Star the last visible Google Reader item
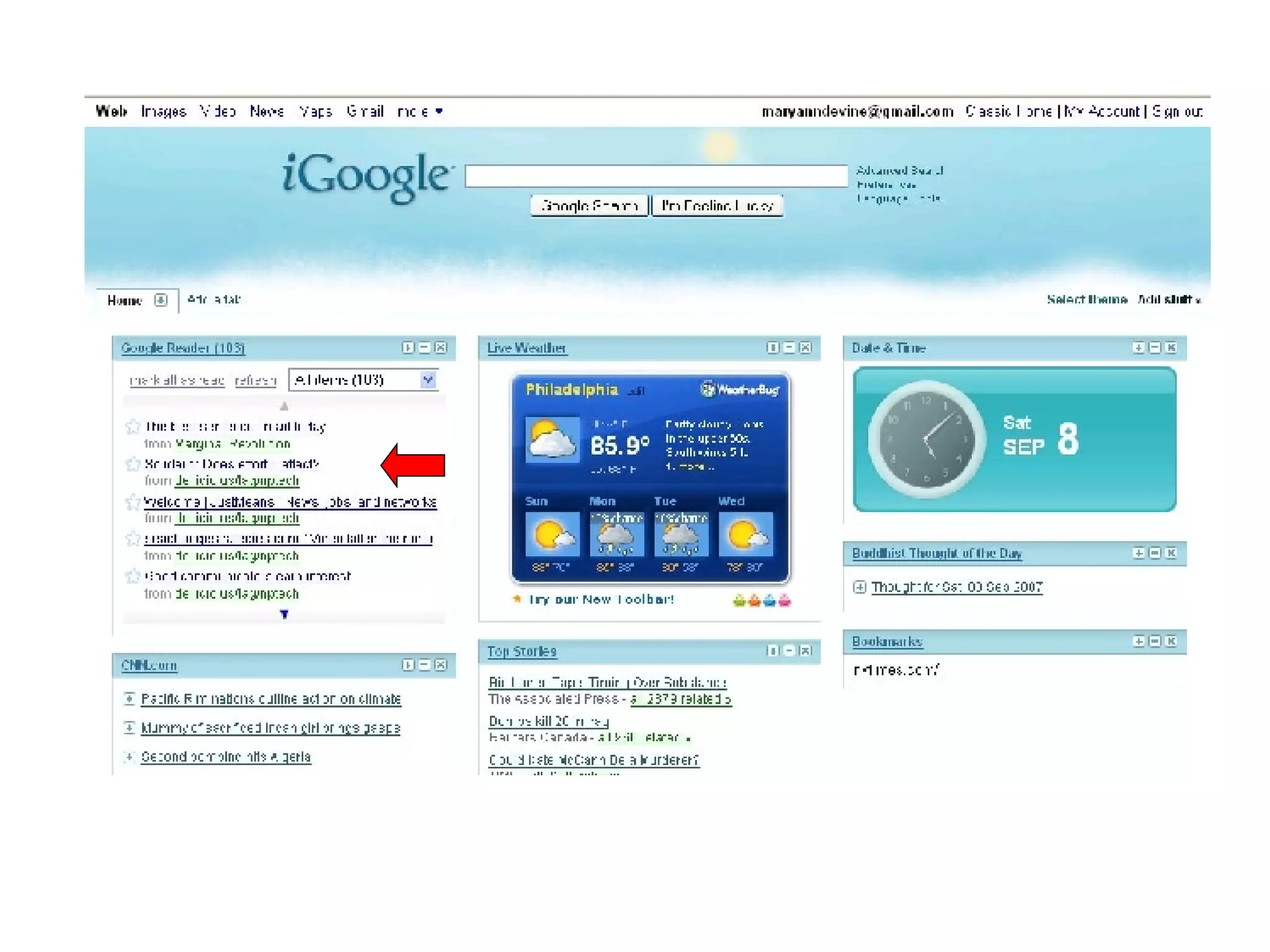Screen dimensions: 1270x952 133,576
